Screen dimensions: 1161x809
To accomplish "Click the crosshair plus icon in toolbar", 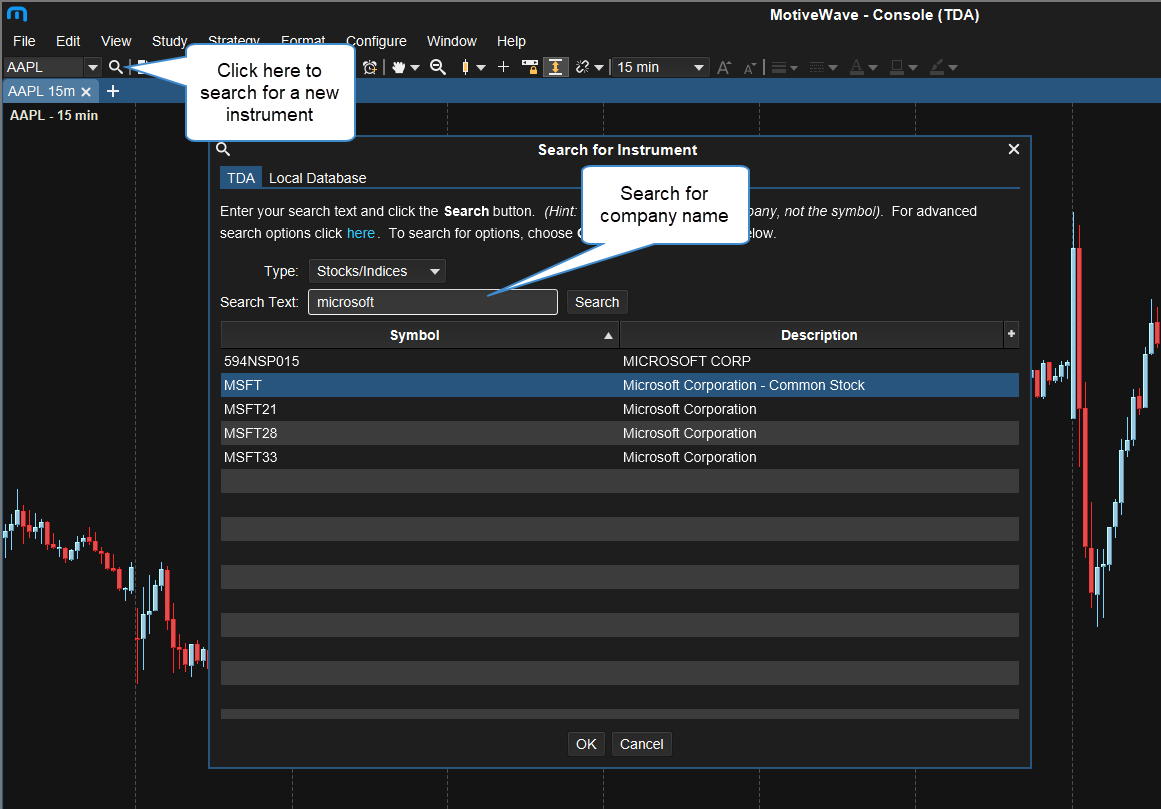I will [x=503, y=67].
